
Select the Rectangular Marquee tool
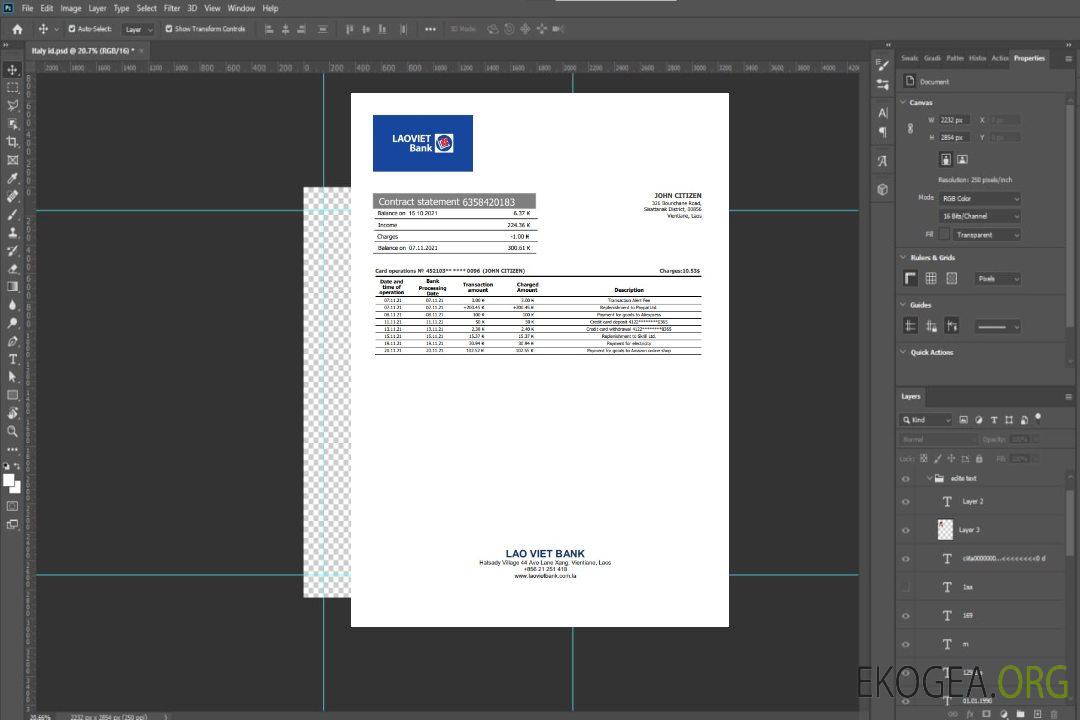click(13, 88)
